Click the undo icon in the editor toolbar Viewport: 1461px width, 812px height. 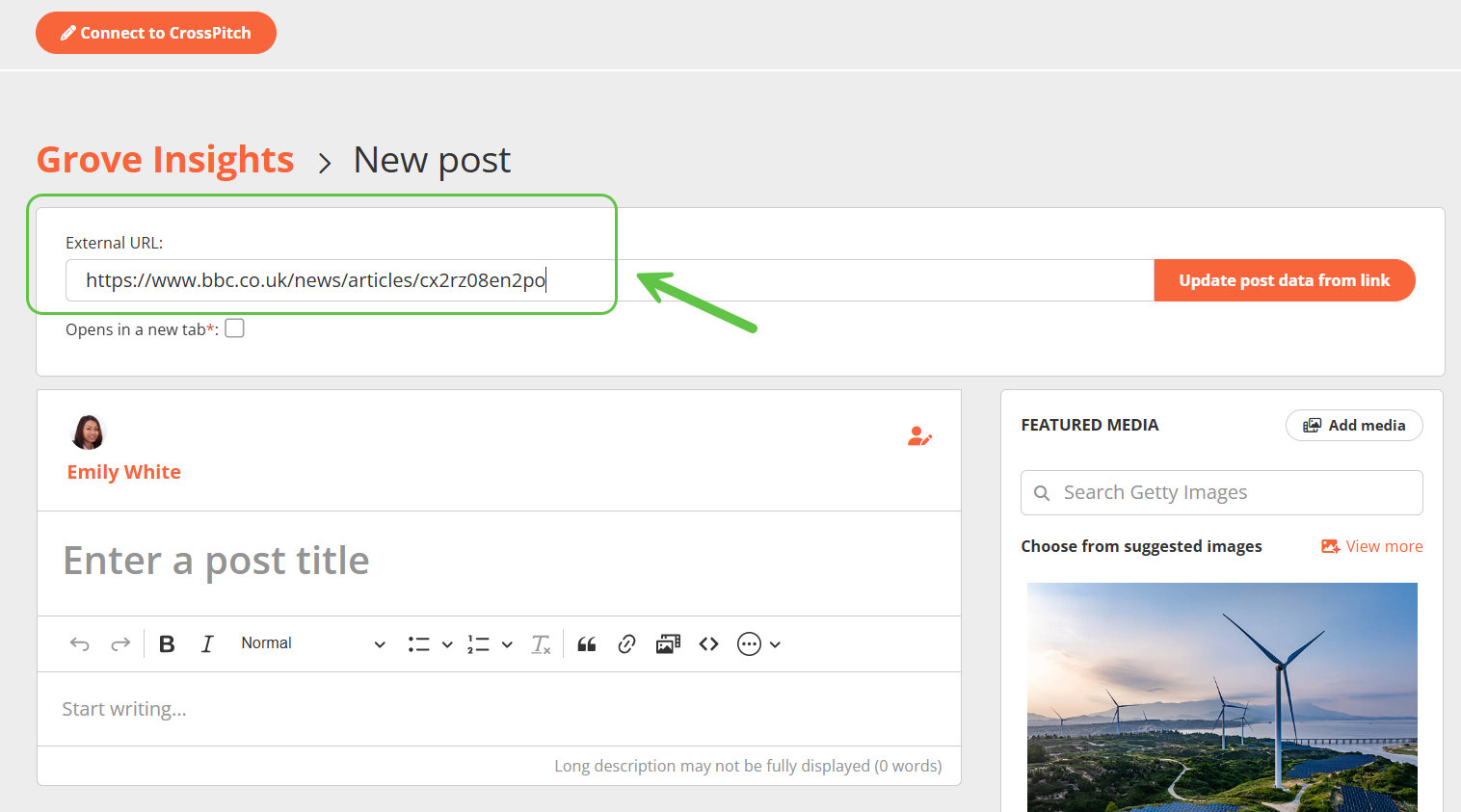(x=80, y=643)
